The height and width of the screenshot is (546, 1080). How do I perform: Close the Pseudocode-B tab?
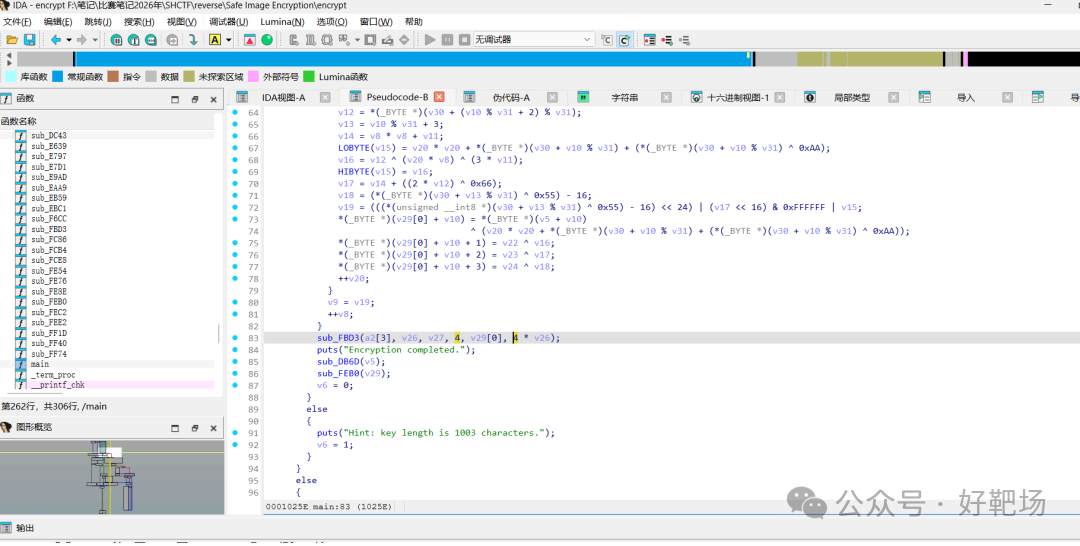pos(439,97)
